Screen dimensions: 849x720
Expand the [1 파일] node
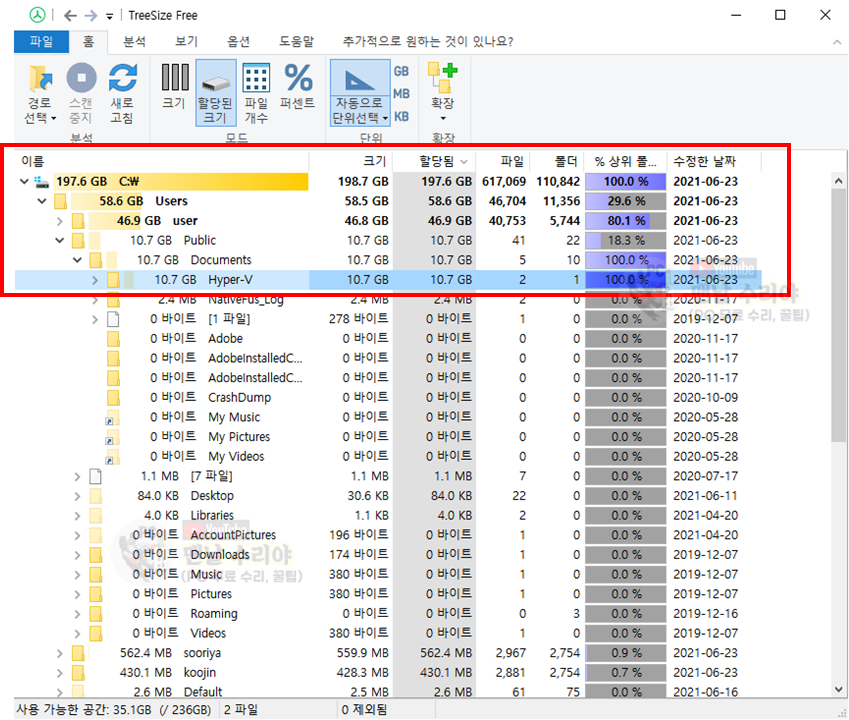click(95, 319)
